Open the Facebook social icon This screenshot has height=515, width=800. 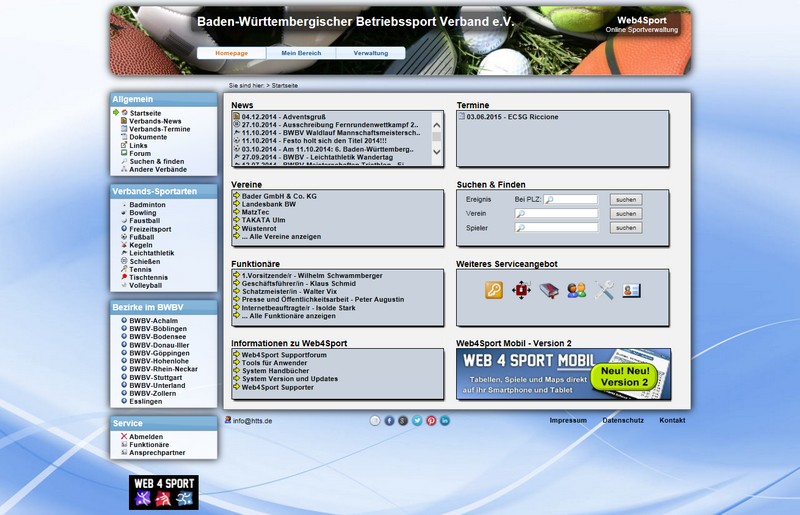click(390, 421)
